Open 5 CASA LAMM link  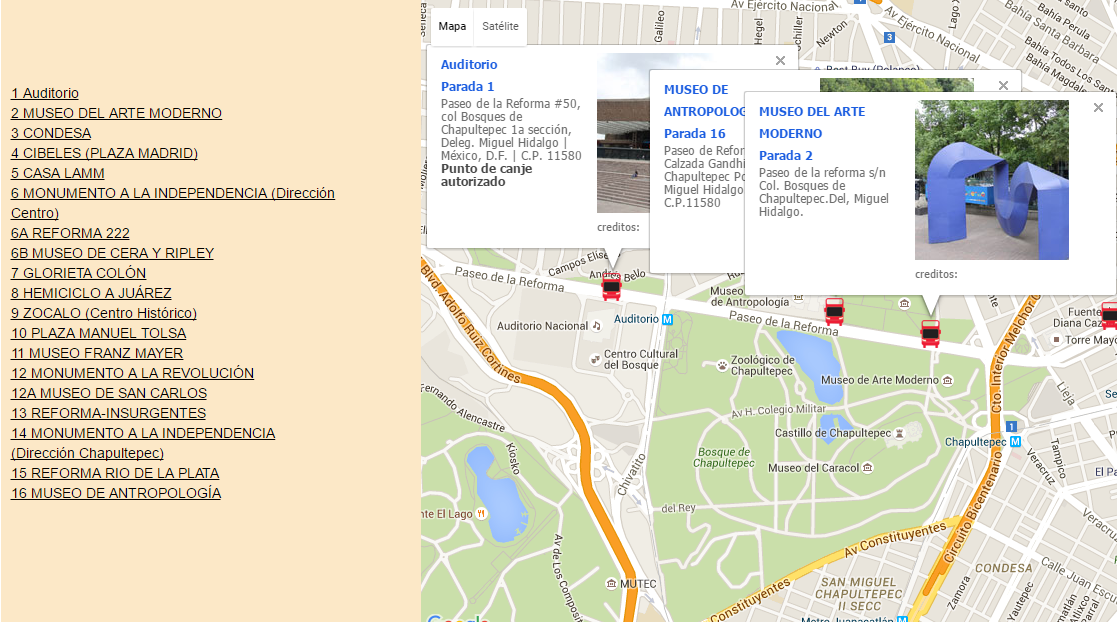(x=58, y=173)
